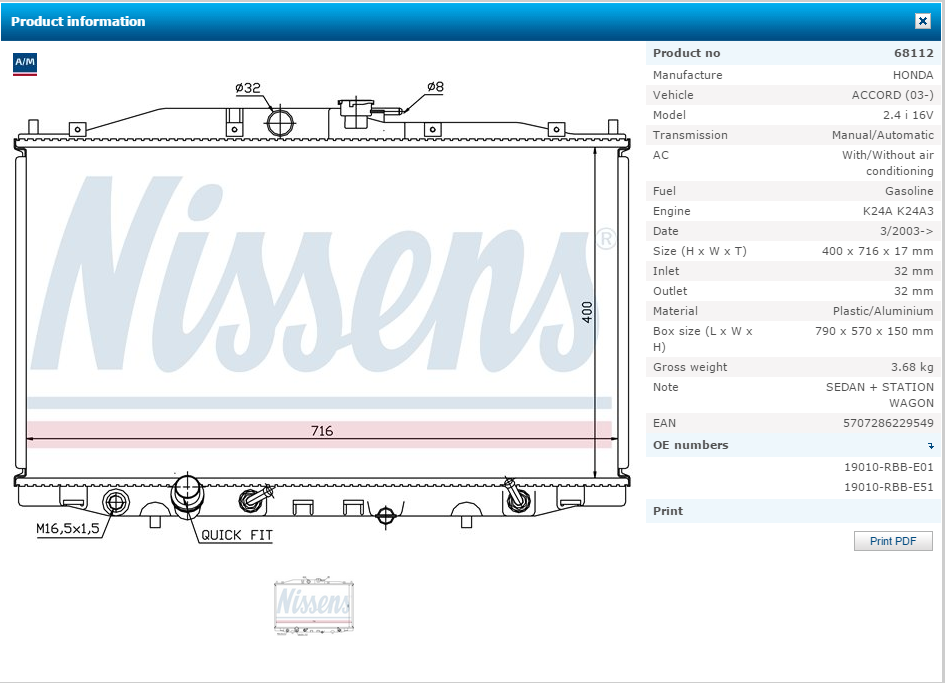
Task: Click the Product no label
Action: pyautogui.click(x=686, y=53)
